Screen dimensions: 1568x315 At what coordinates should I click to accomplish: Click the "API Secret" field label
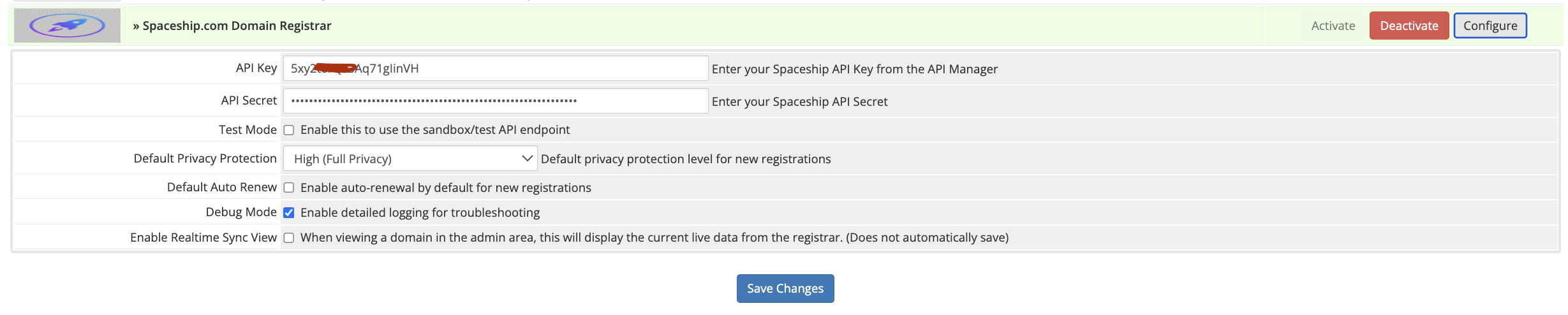click(x=249, y=101)
